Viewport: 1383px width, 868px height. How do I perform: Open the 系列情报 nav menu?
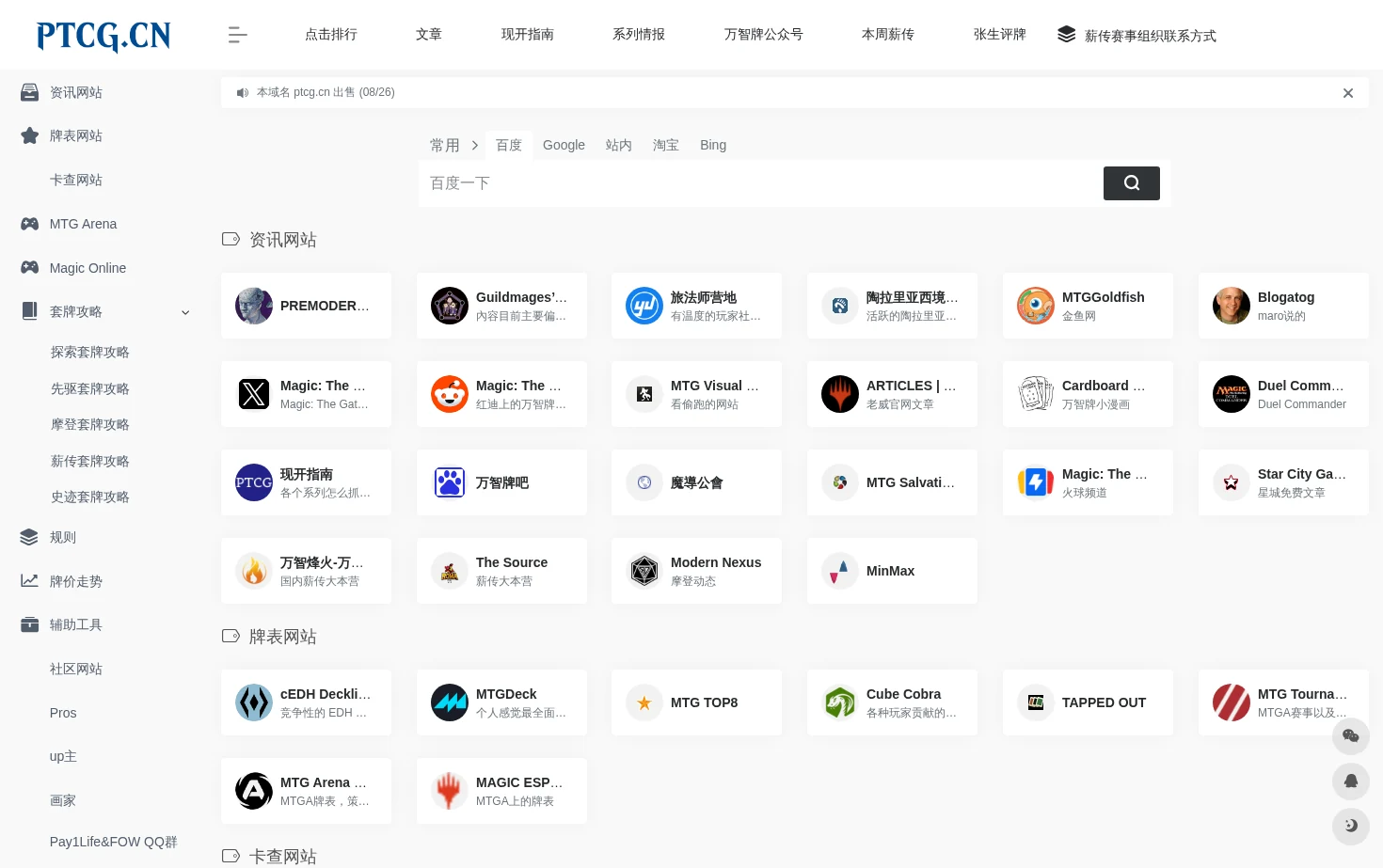[x=639, y=34]
